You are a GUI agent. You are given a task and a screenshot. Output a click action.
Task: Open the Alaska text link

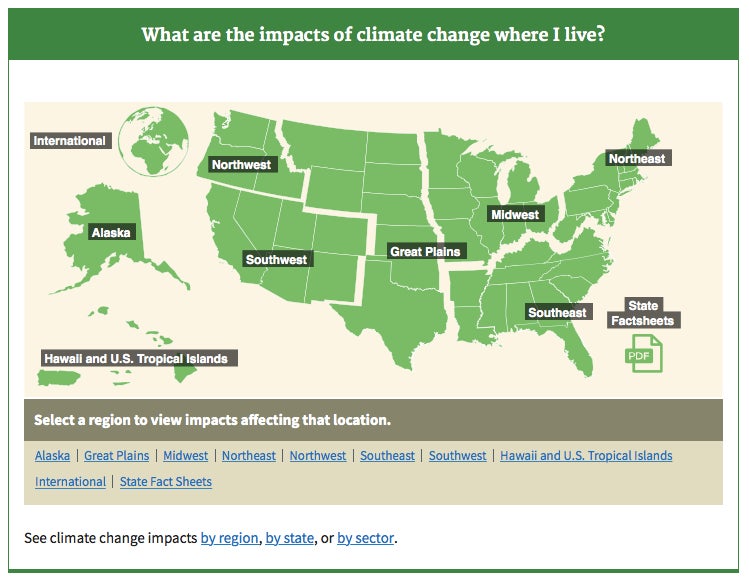53,456
